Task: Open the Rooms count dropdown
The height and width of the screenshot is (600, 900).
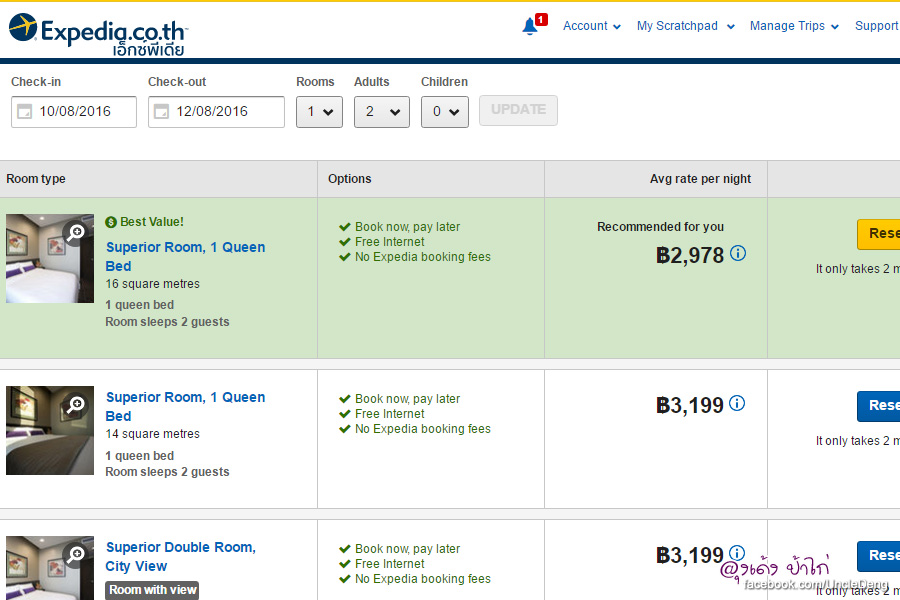Action: point(319,112)
